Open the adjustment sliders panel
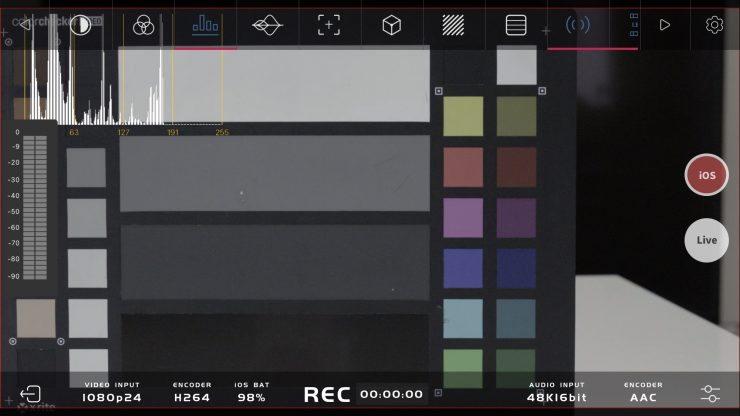This screenshot has height=416, width=740. pos(710,394)
